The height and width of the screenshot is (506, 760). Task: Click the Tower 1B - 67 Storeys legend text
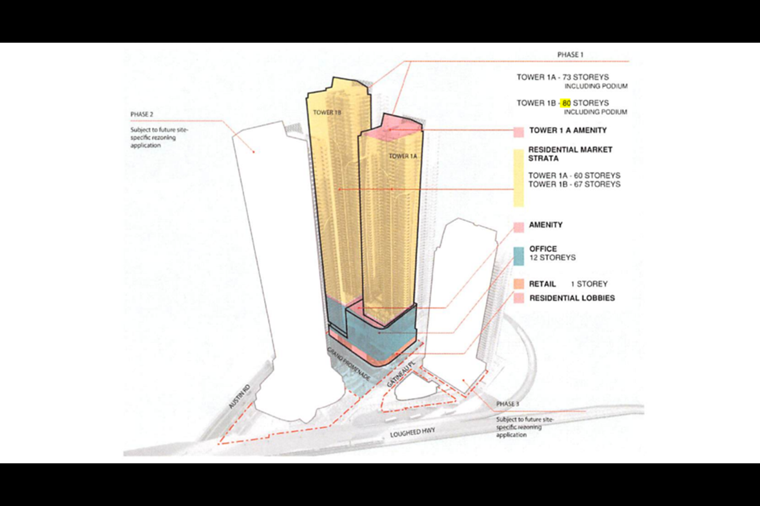574,185
